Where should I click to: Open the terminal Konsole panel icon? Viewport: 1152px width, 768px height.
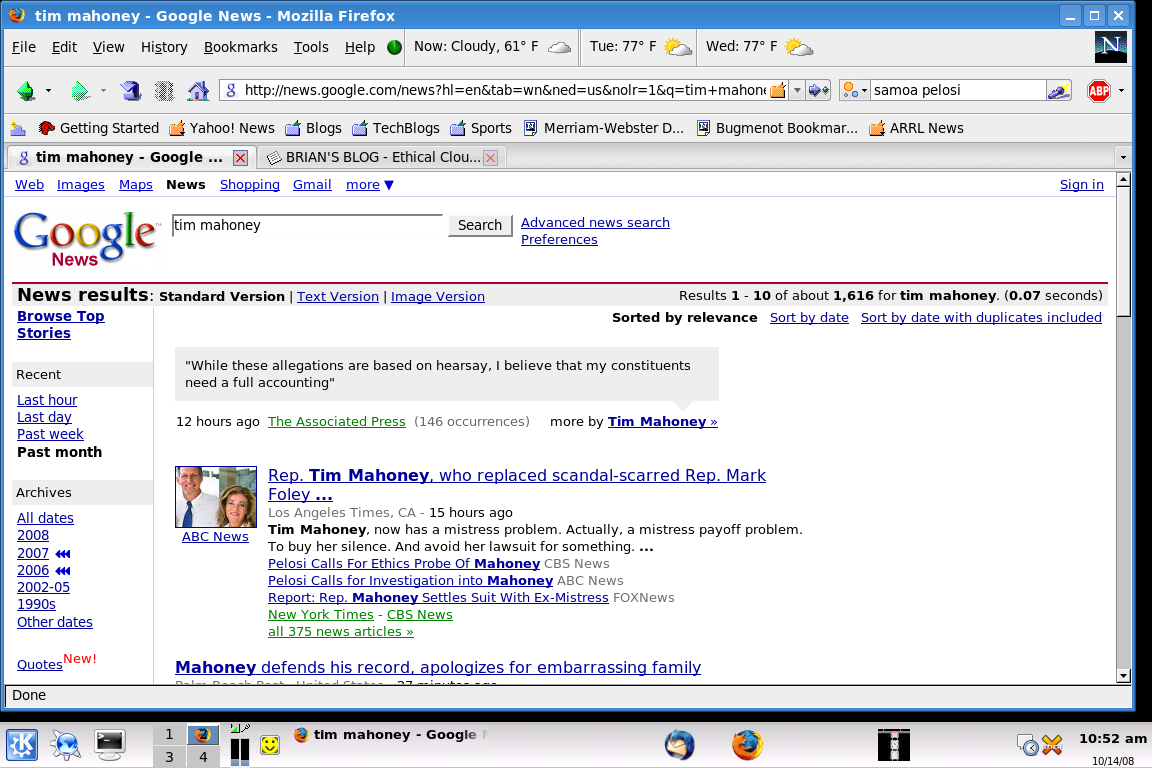109,745
